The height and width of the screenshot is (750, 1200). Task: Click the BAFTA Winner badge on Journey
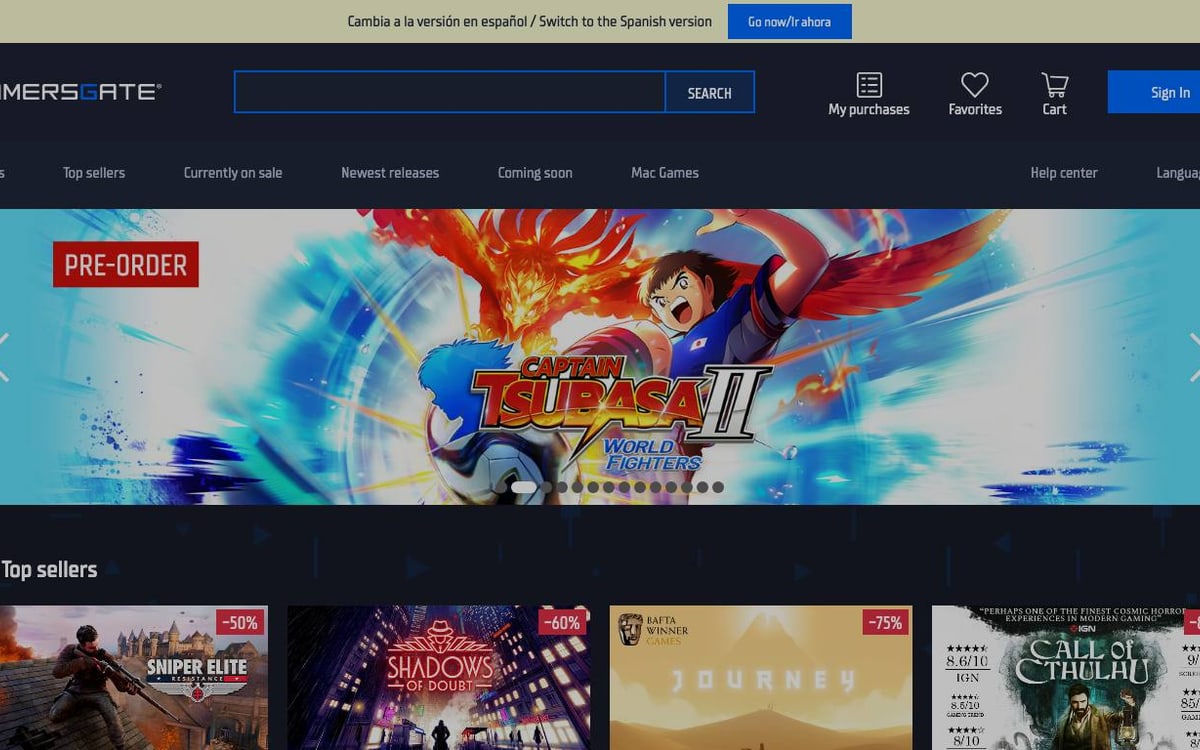654,629
